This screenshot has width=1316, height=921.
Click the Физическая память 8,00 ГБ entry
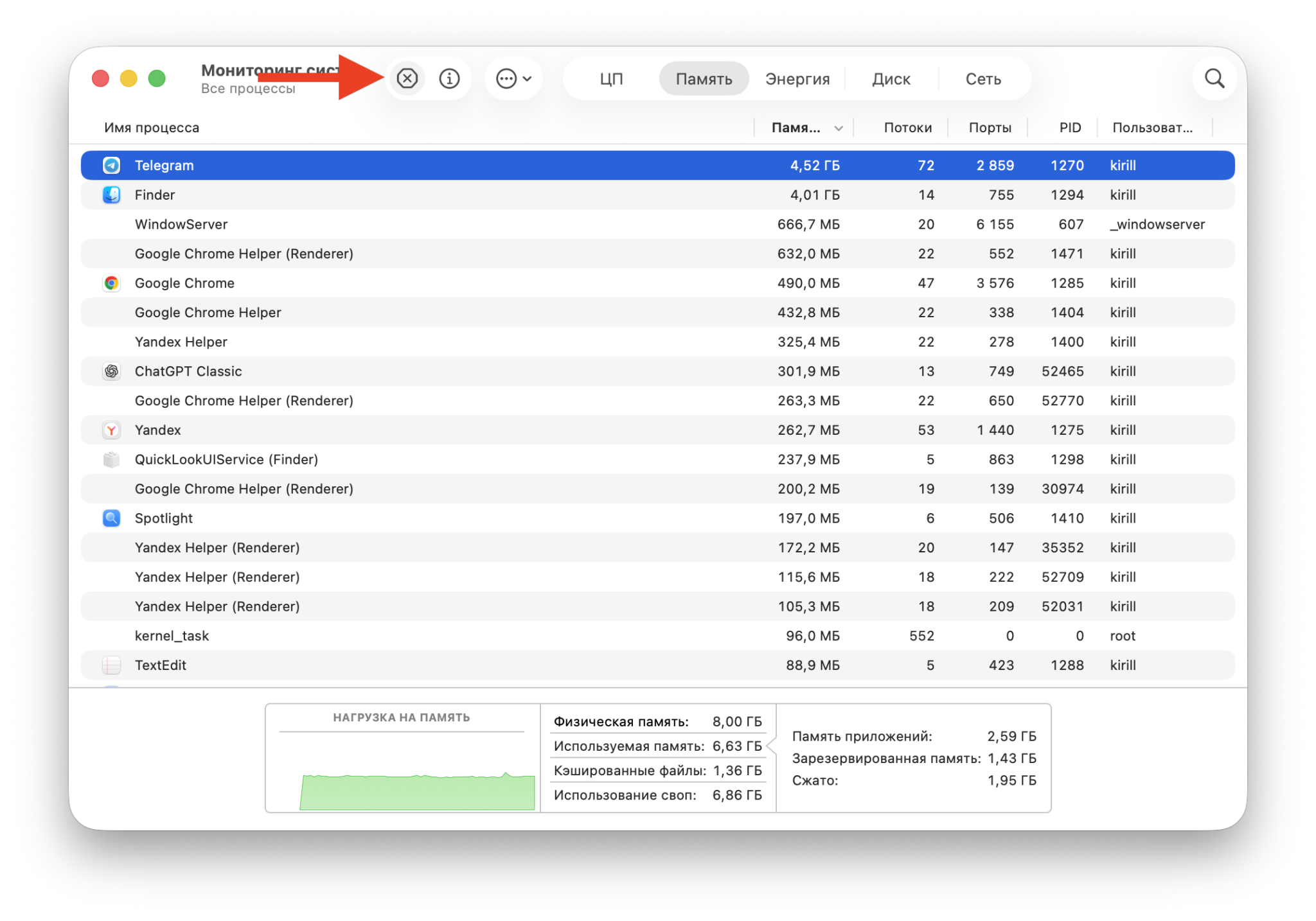click(658, 722)
